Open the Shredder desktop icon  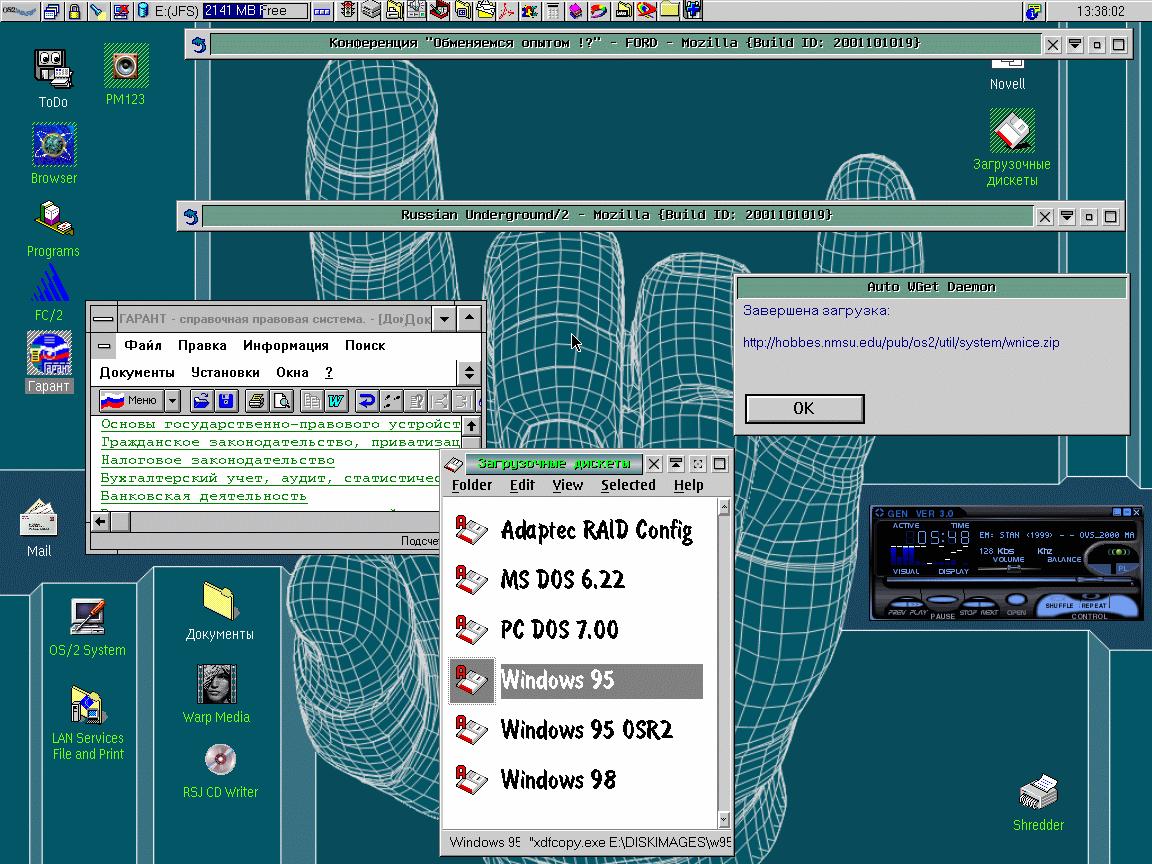click(1038, 802)
